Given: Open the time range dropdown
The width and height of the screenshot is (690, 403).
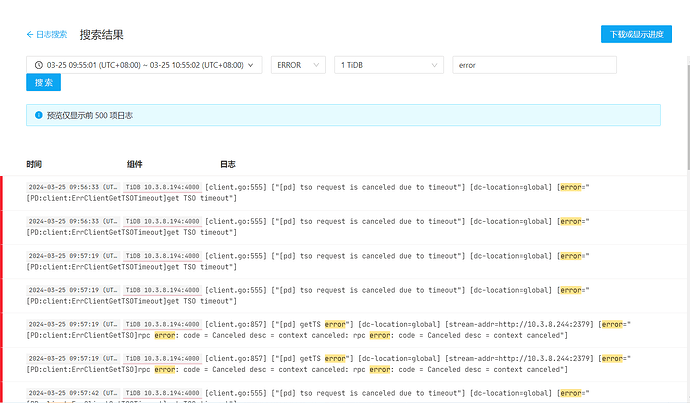Looking at the screenshot, I should 144,65.
